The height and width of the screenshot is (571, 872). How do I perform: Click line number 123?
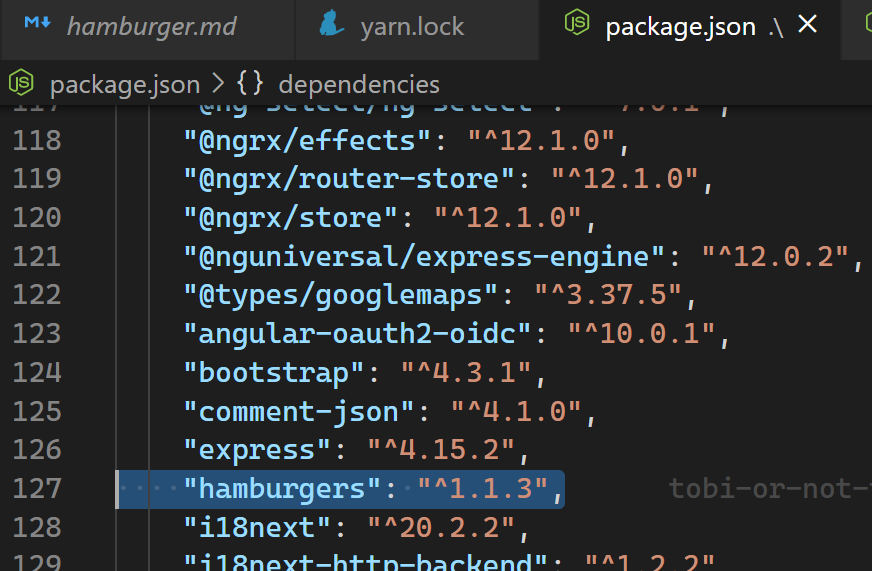(37, 334)
